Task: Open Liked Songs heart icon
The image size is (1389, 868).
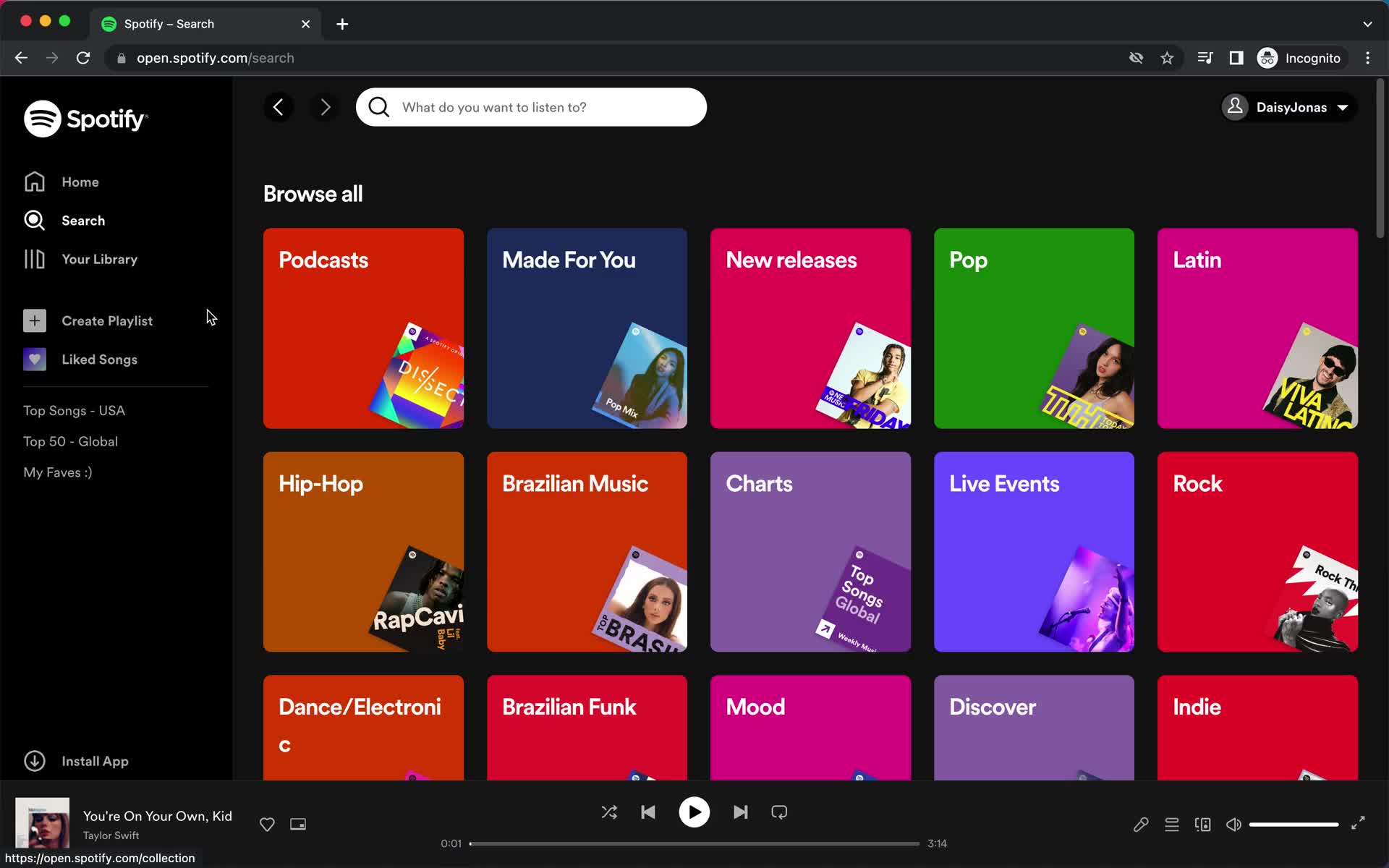Action: 35,359
